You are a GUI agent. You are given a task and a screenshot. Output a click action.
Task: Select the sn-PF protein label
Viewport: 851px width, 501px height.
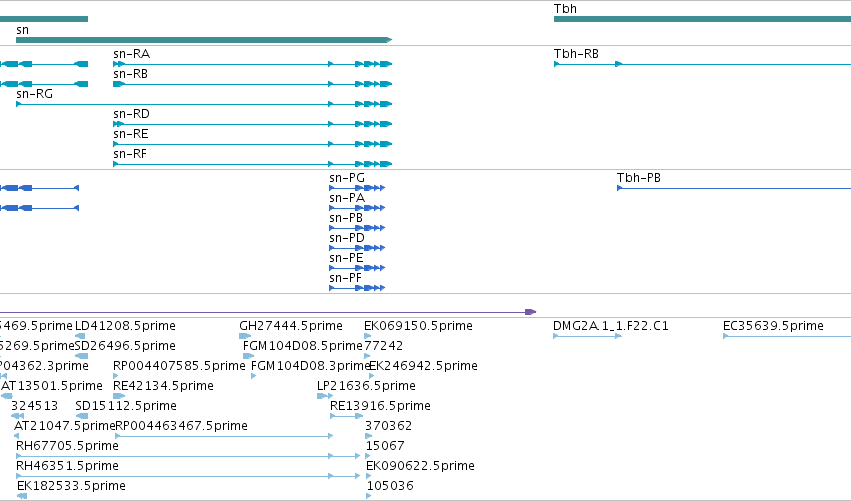point(345,278)
